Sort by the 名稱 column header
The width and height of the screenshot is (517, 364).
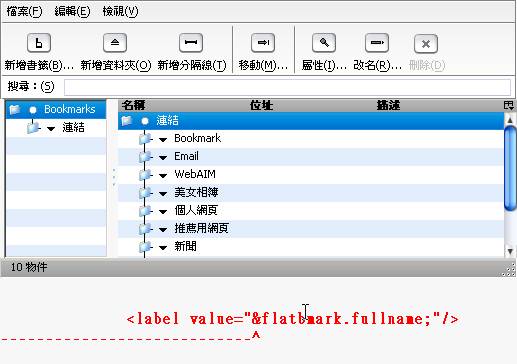(133, 105)
